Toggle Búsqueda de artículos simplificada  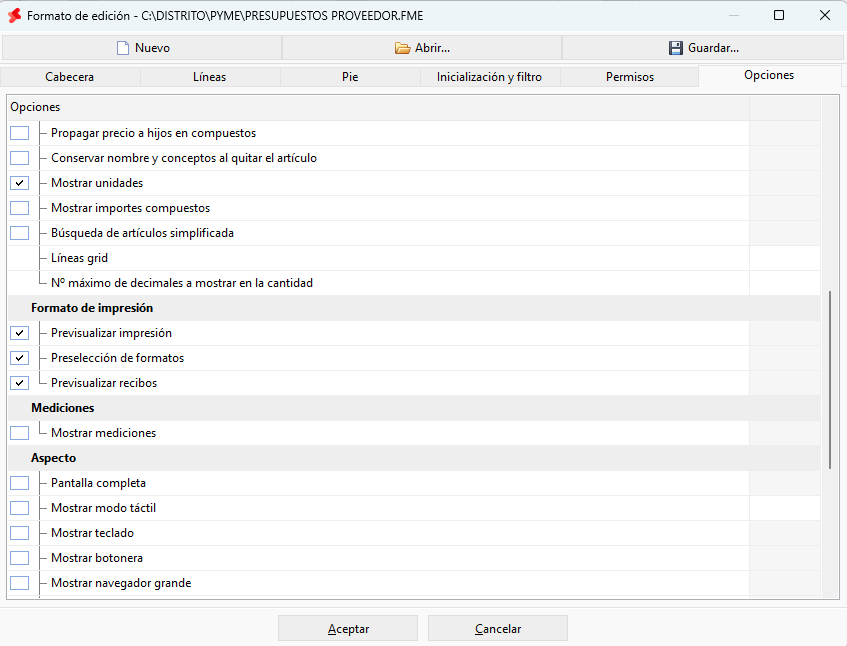tap(19, 233)
